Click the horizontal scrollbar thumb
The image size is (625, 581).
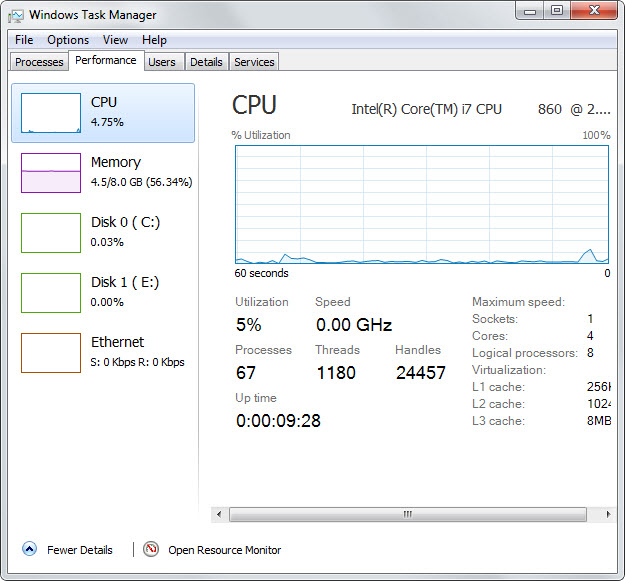pyautogui.click(x=408, y=514)
